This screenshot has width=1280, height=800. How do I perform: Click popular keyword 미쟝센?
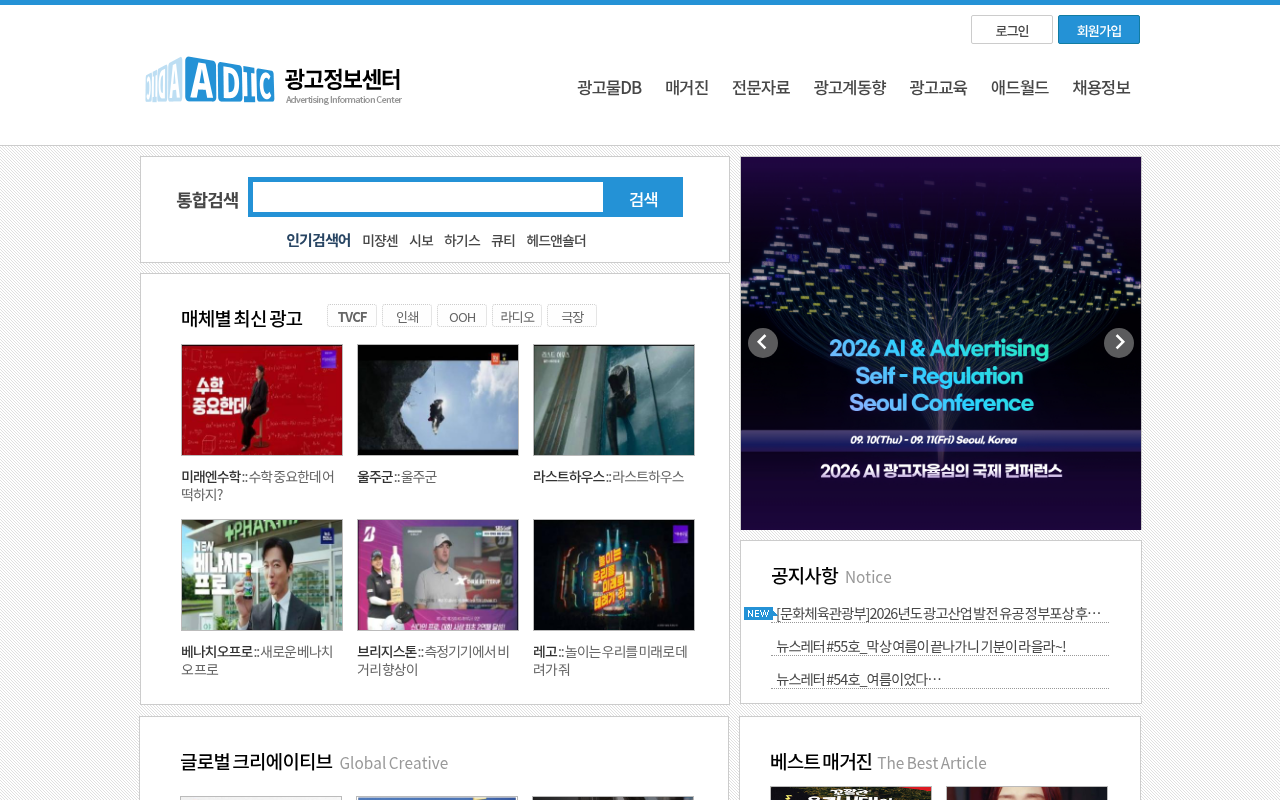click(380, 240)
